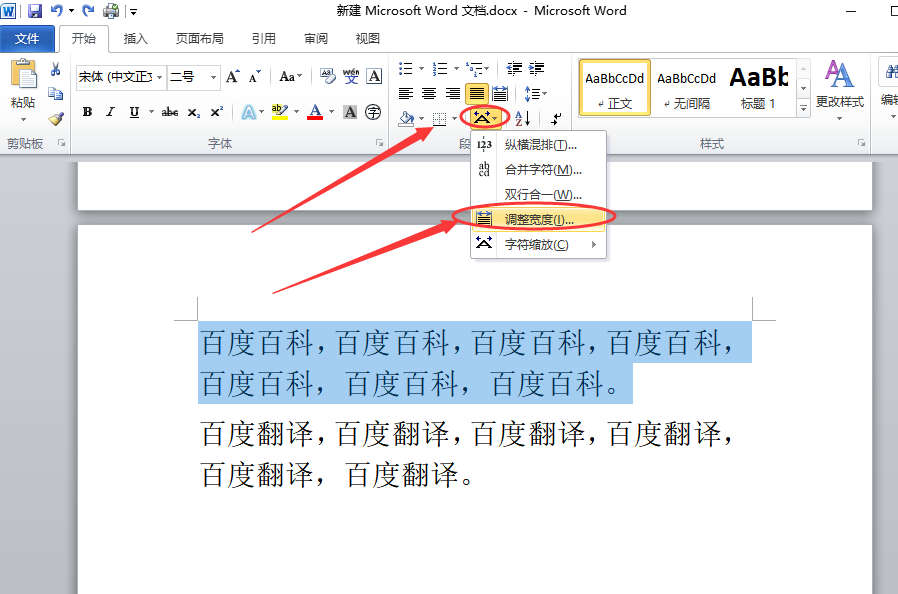The height and width of the screenshot is (594, 898).
Task: Switch to the 审阅 Review tab
Action: point(316,39)
